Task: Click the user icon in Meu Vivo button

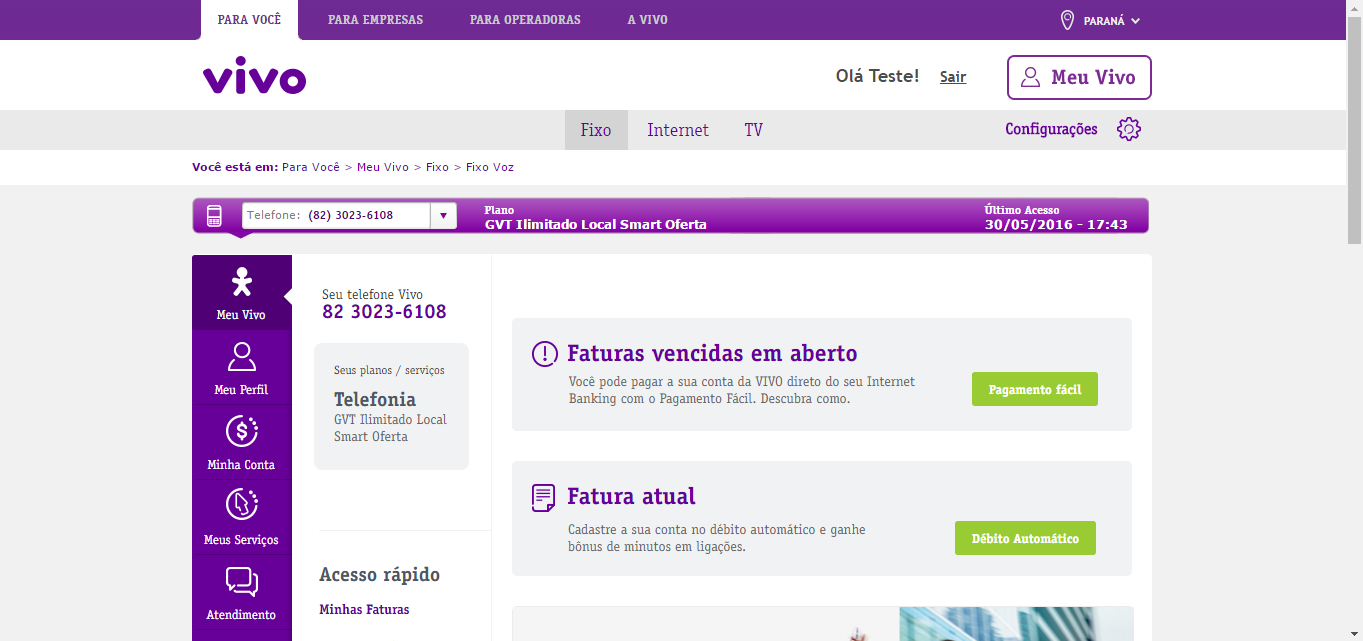Action: coord(1030,77)
